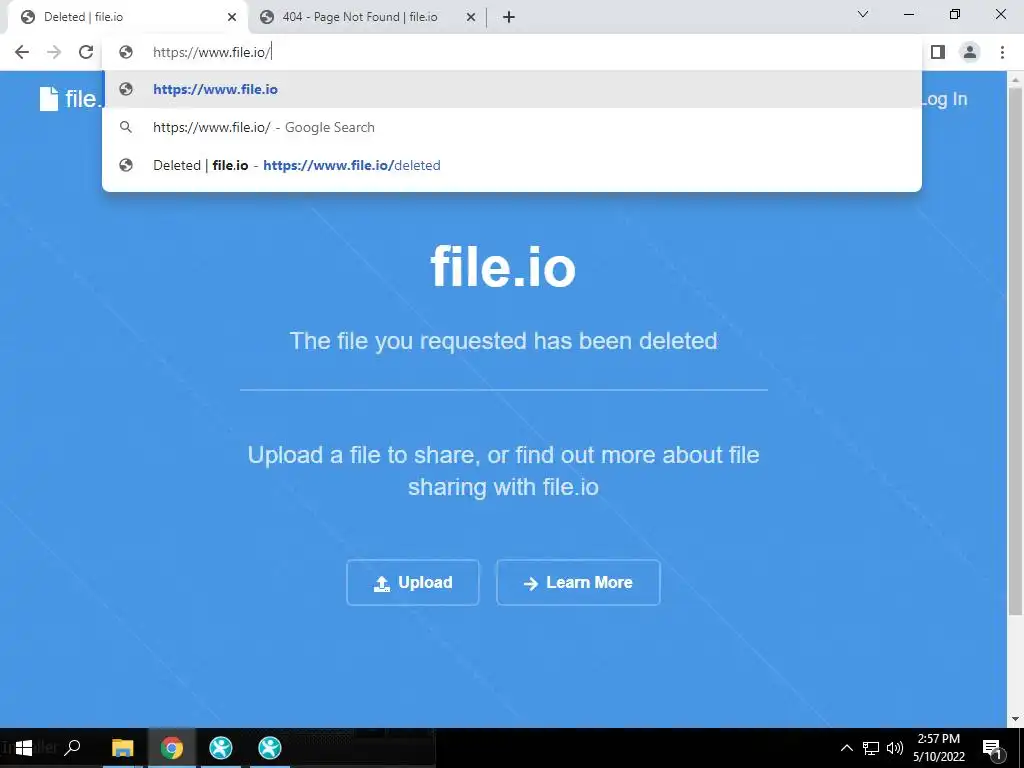Screen dimensions: 1024x768
Task: Open the notification center icon
Action: tap(993, 748)
